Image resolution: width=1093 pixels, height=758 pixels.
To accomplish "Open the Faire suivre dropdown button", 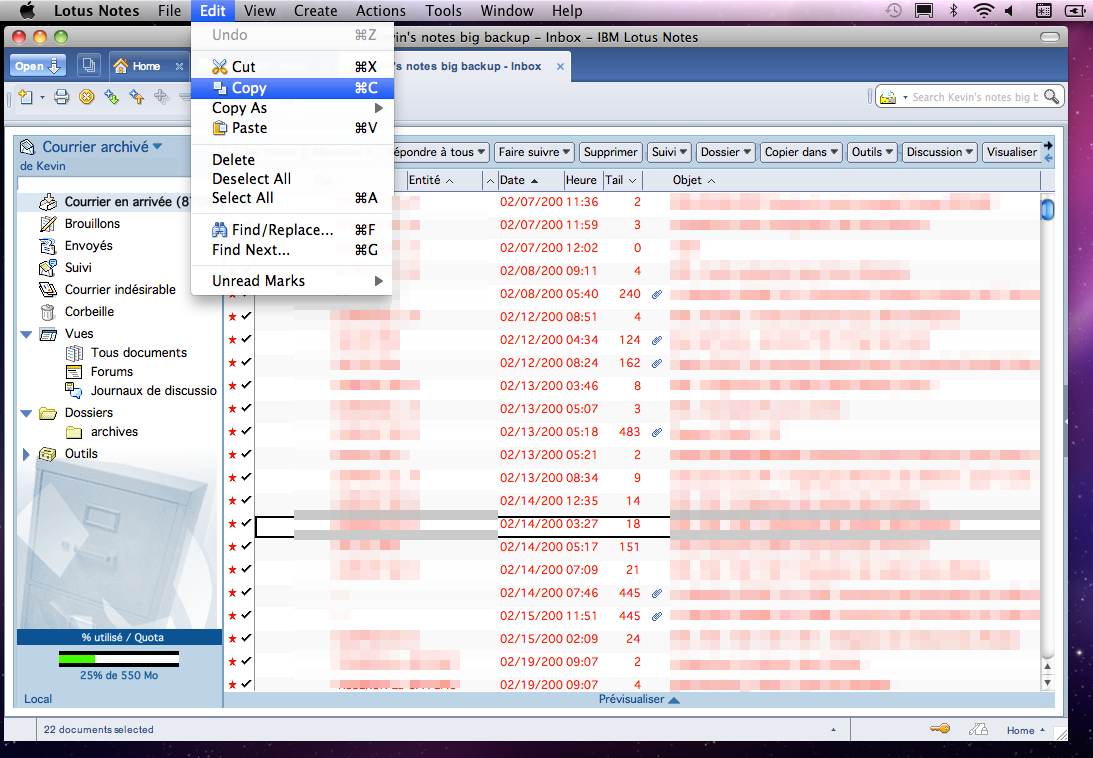I will 534,152.
